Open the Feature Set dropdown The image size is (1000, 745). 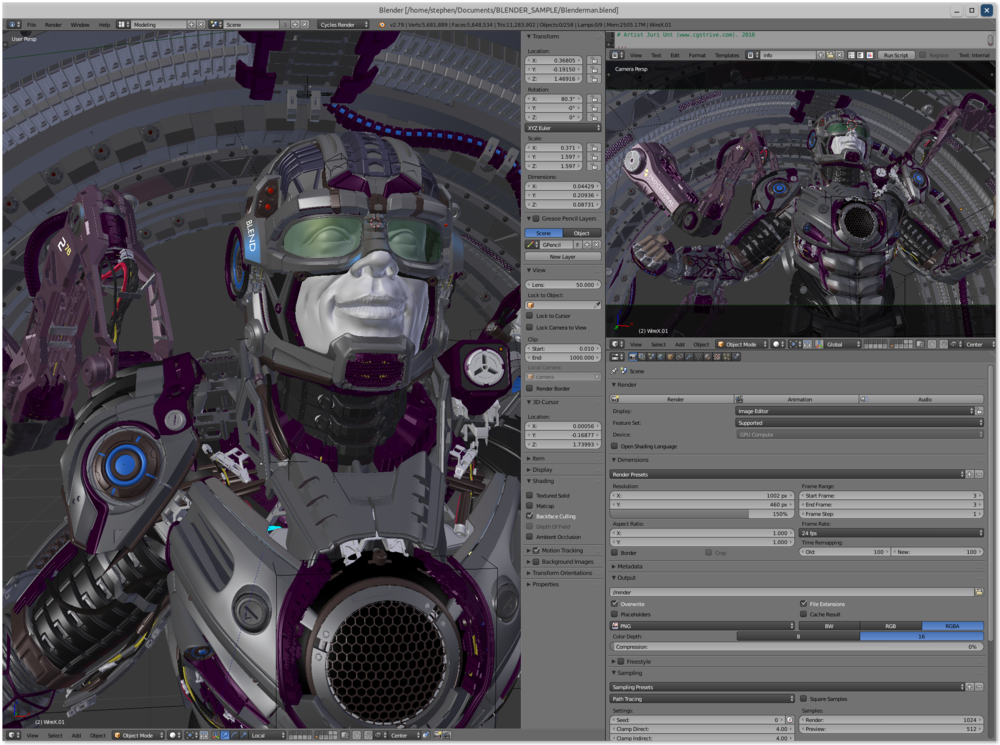pos(859,423)
